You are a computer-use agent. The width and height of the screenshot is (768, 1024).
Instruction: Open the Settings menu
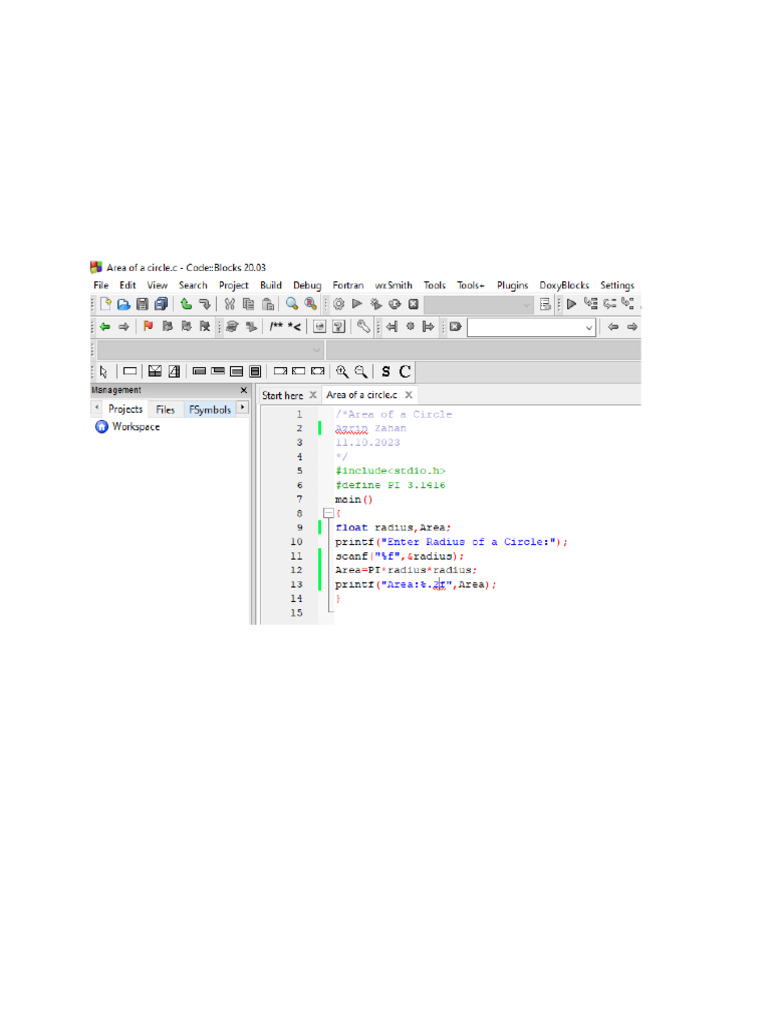[617, 285]
